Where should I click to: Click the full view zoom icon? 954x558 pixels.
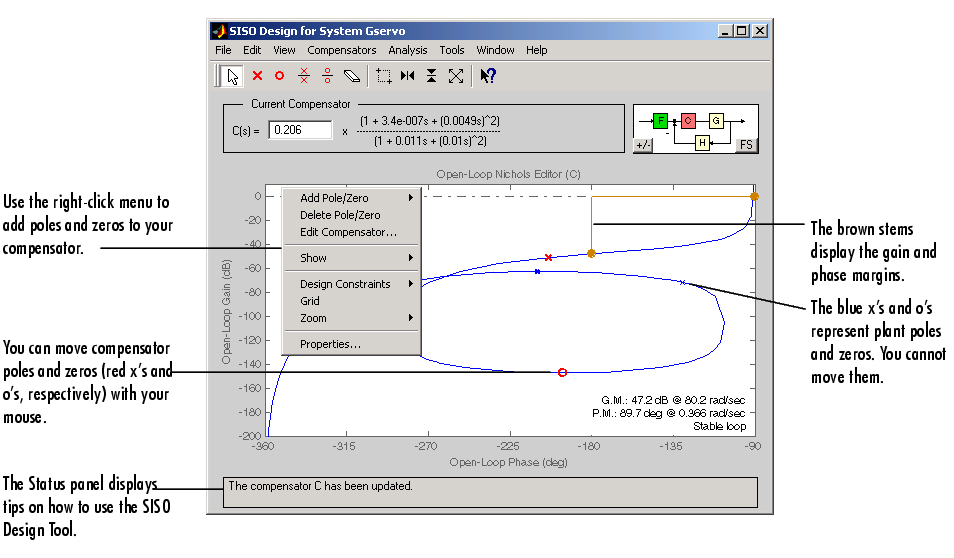[456, 75]
